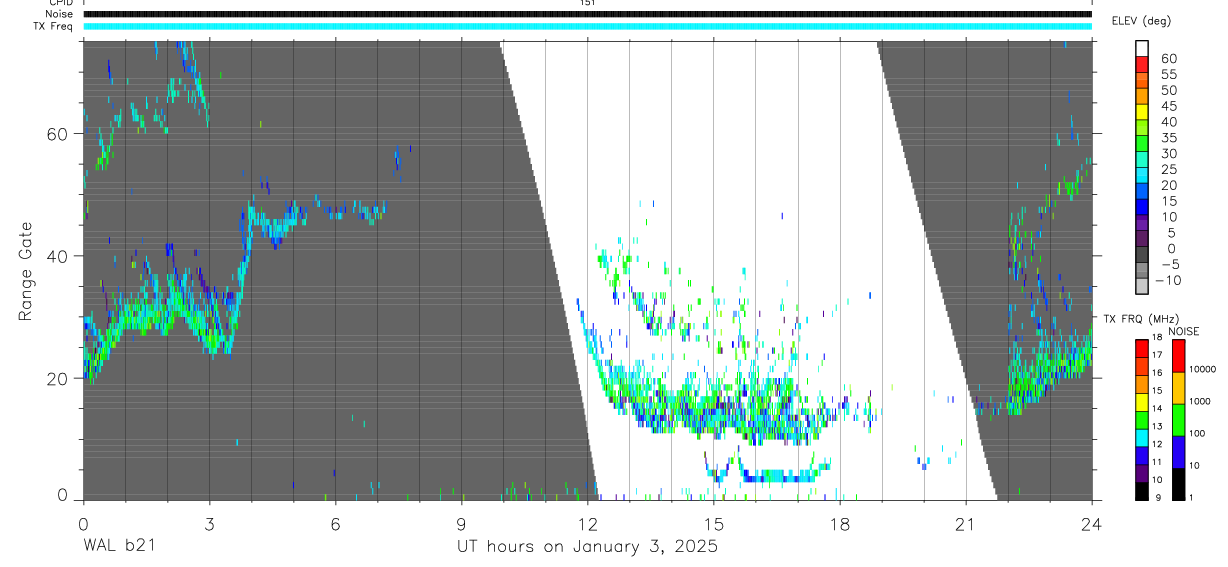
Task: Click the x-axis tick label '12'
Action: click(x=587, y=523)
